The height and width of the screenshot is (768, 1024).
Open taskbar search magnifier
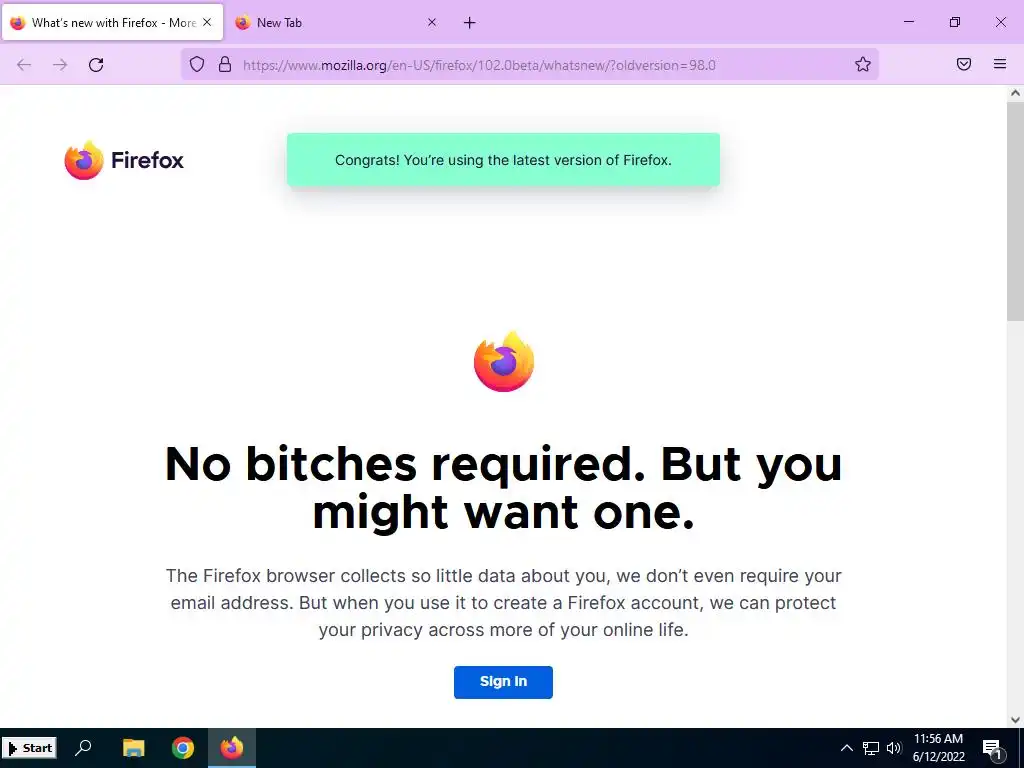[83, 748]
